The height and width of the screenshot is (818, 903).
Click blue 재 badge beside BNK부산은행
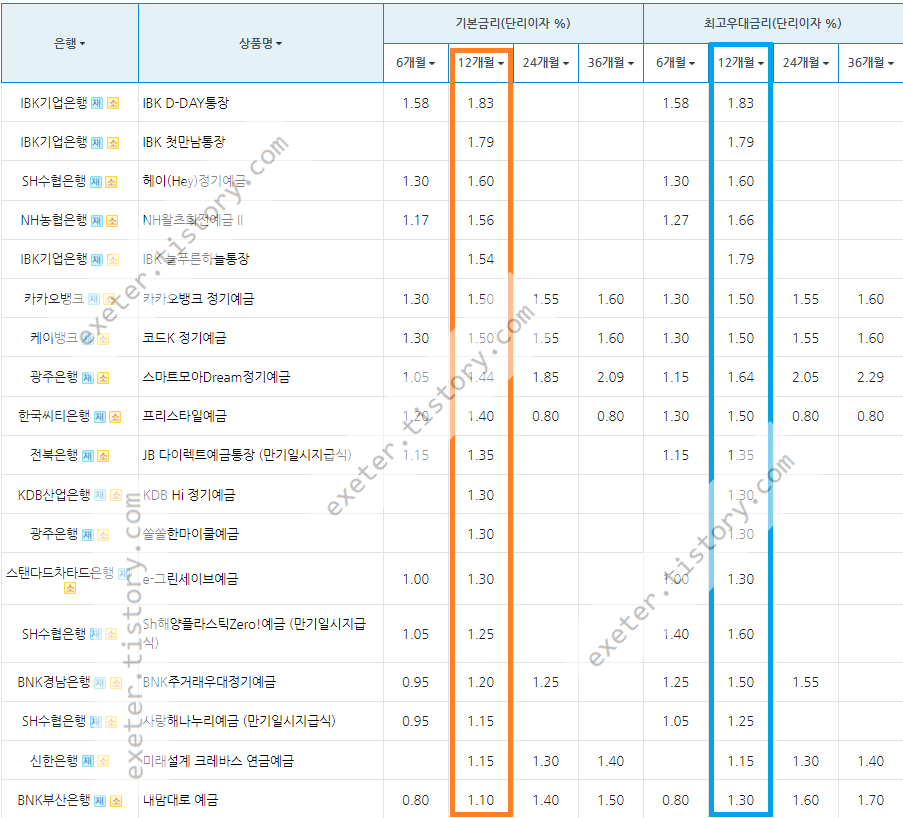click(100, 801)
